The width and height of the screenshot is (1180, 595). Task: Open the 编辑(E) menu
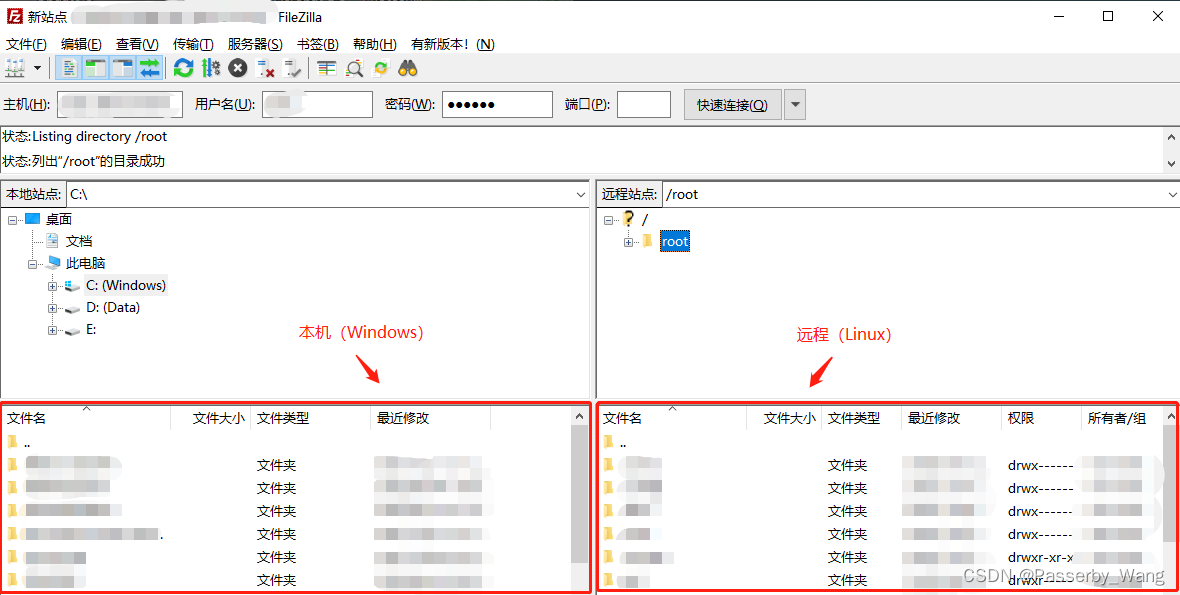click(81, 44)
